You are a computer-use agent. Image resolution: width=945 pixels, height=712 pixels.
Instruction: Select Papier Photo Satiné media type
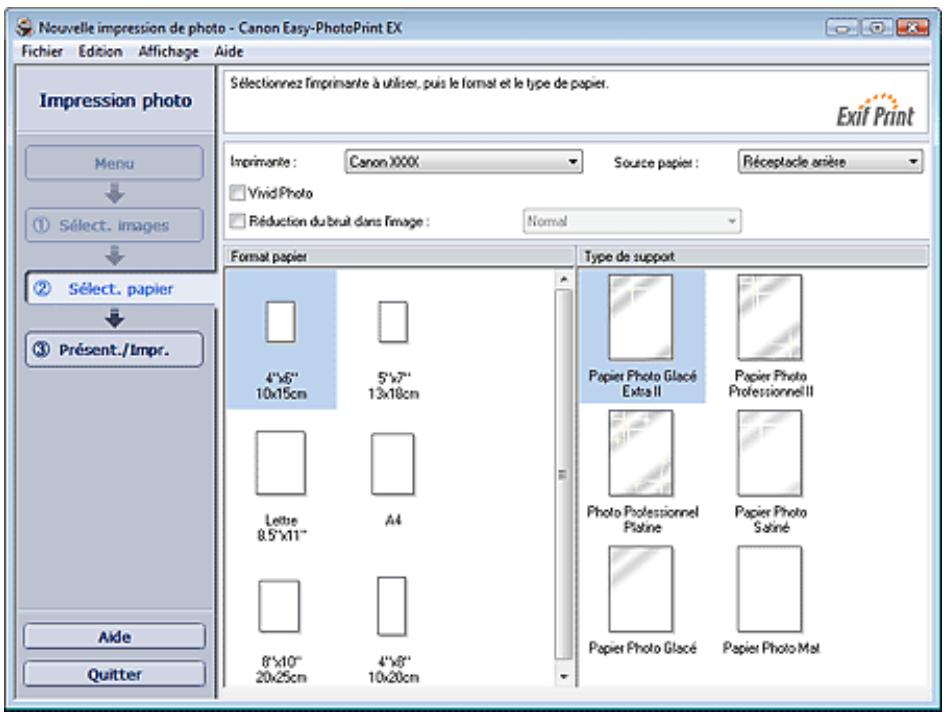(770, 472)
